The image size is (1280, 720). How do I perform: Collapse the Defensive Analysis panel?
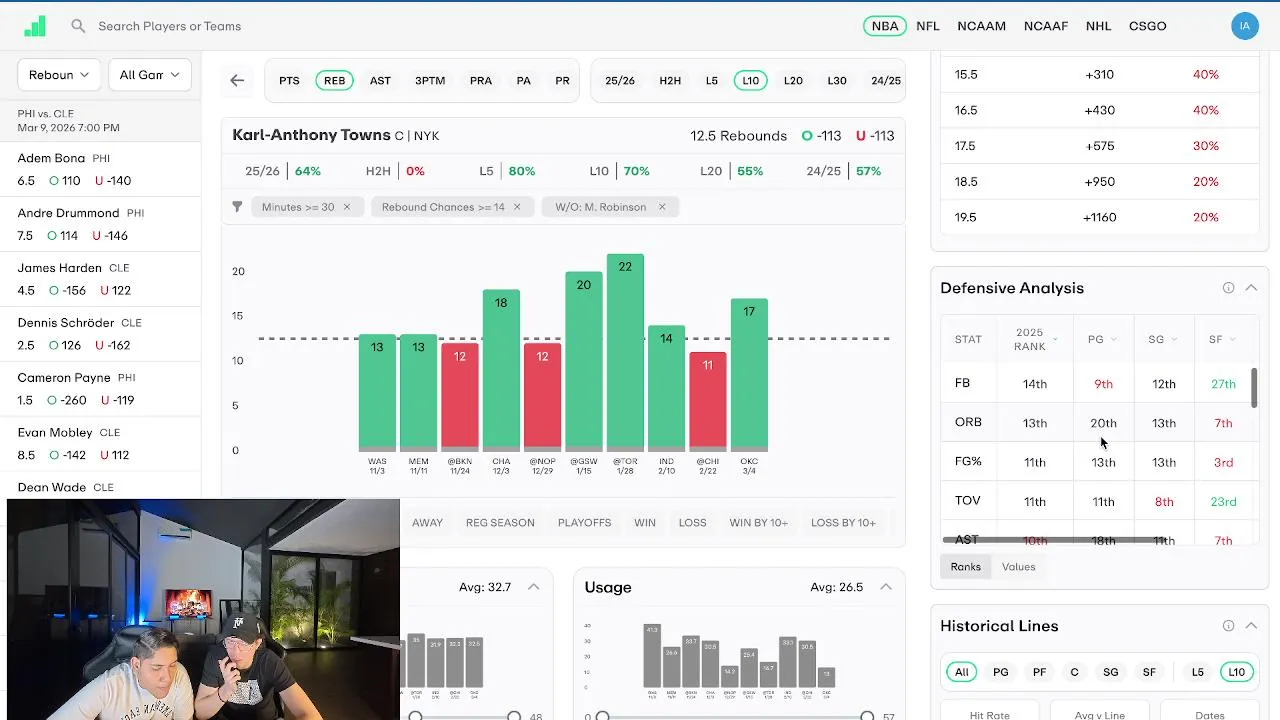coord(1251,288)
